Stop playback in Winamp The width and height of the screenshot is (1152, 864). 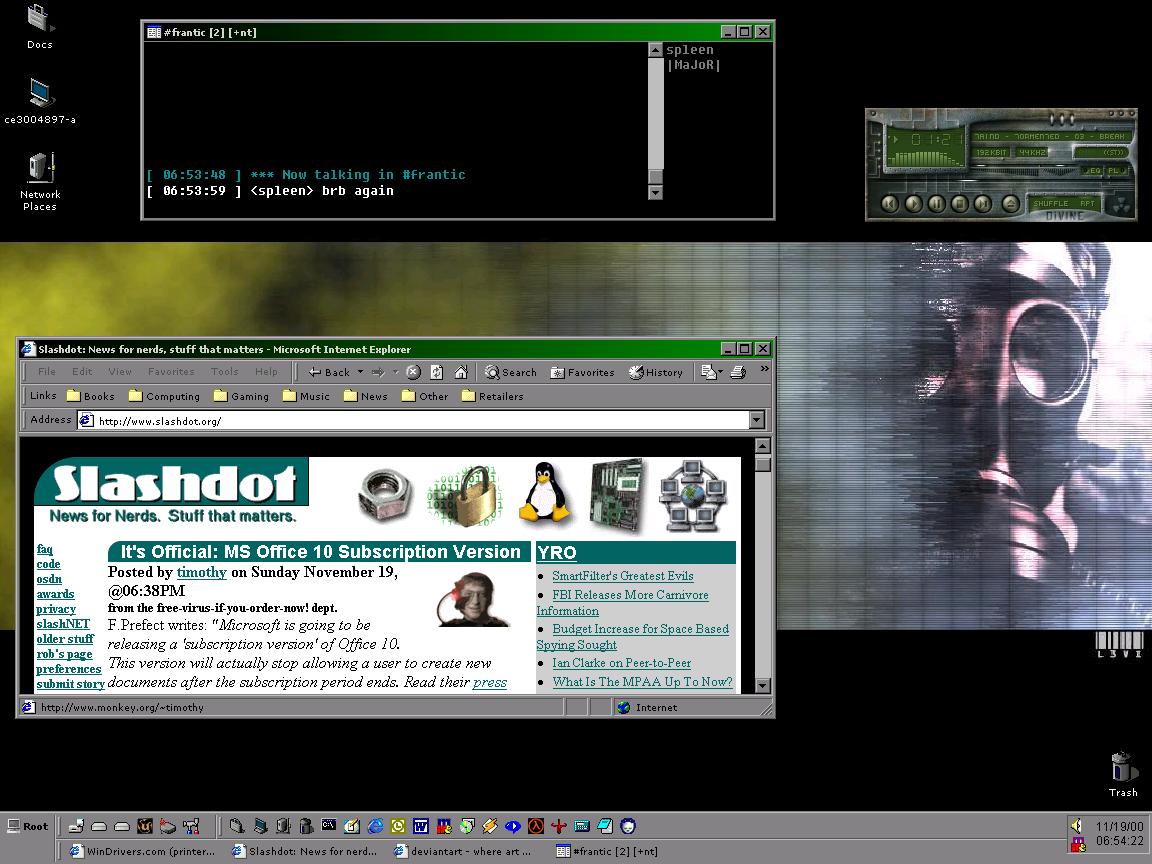pos(960,204)
